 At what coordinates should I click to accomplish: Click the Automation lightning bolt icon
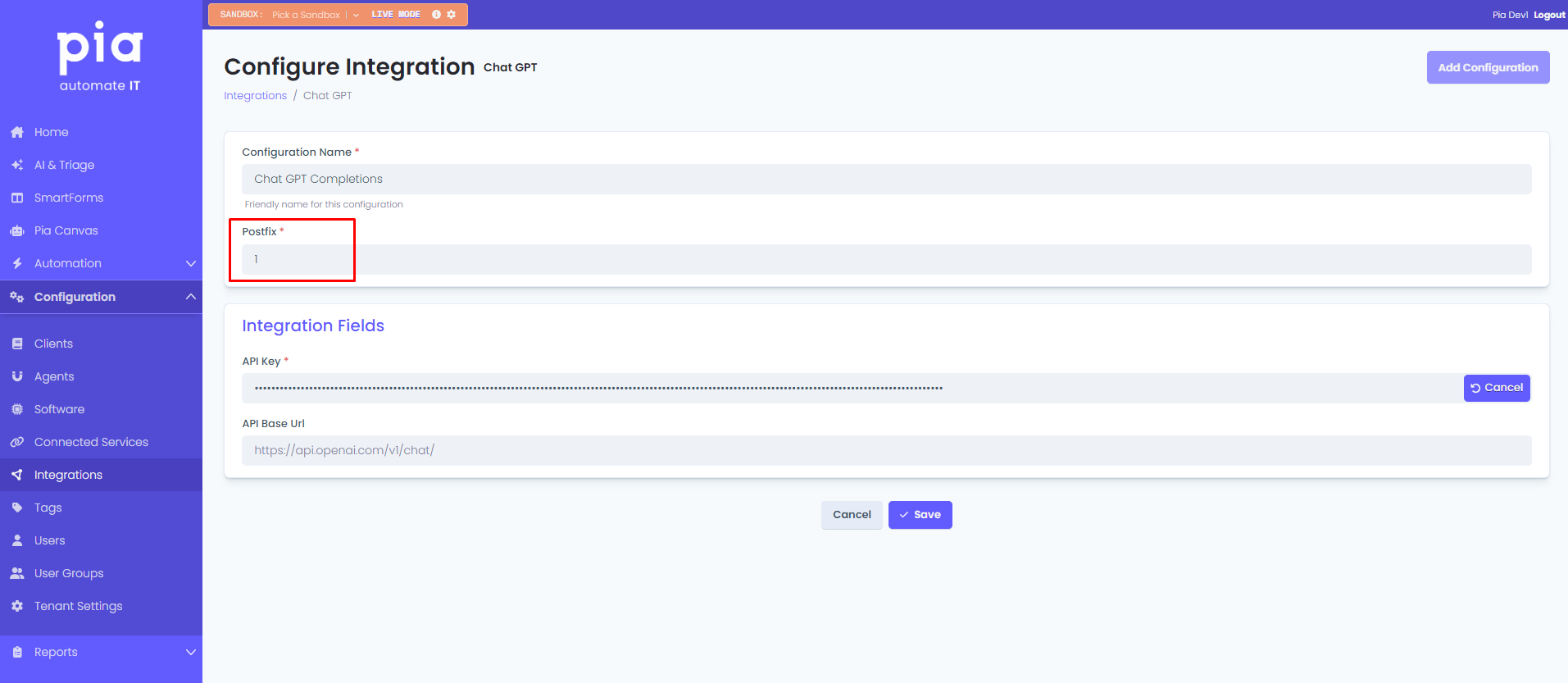(x=17, y=263)
